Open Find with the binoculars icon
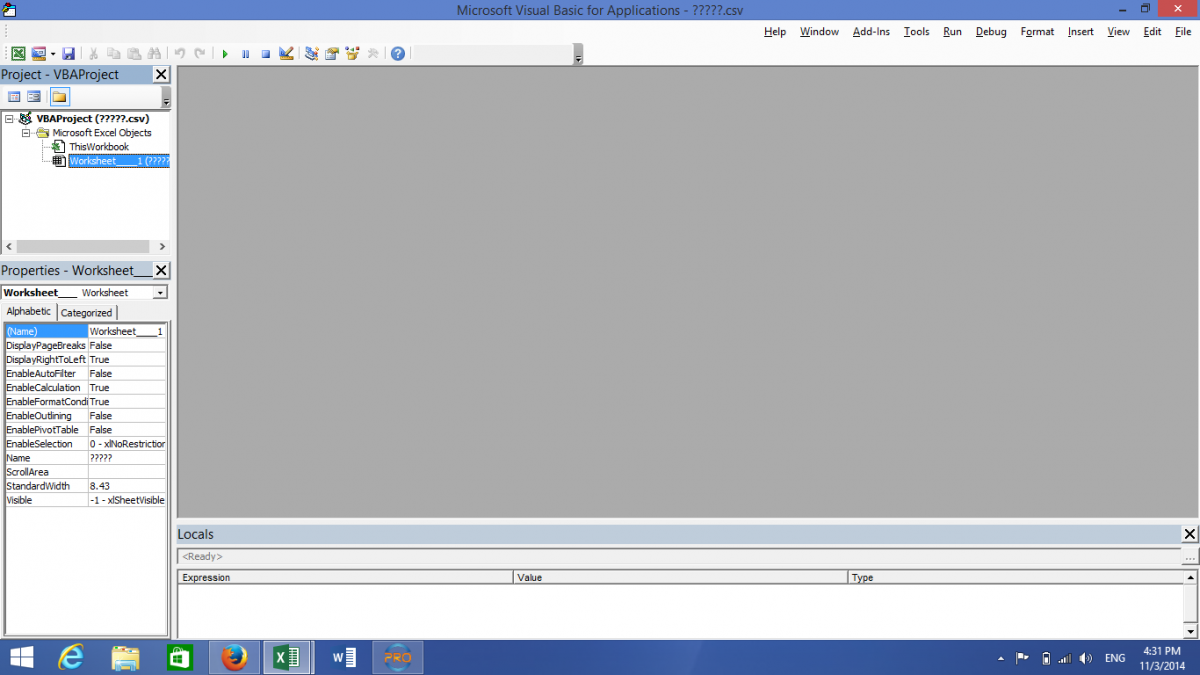 (x=153, y=53)
